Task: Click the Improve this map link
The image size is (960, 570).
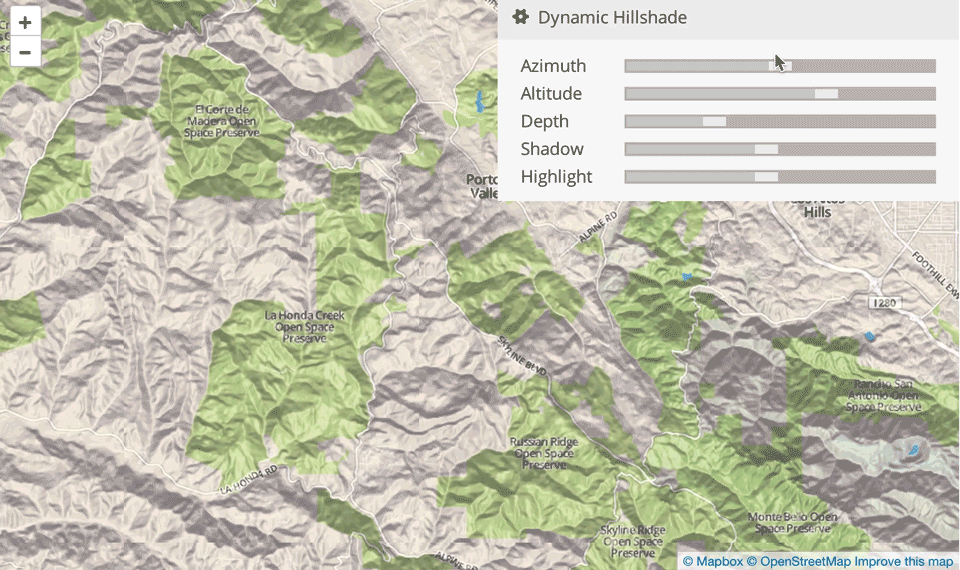Action: (904, 561)
